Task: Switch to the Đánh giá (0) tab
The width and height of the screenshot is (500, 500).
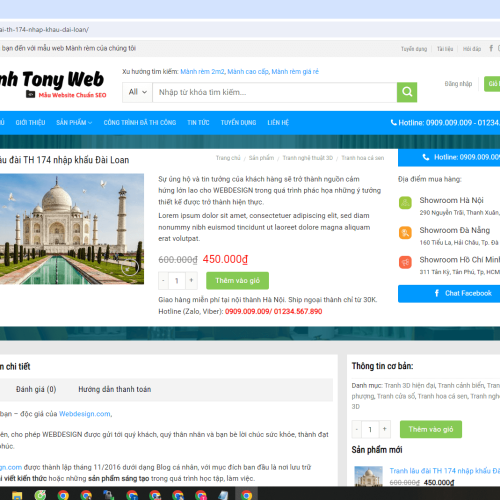Action: 36,389
